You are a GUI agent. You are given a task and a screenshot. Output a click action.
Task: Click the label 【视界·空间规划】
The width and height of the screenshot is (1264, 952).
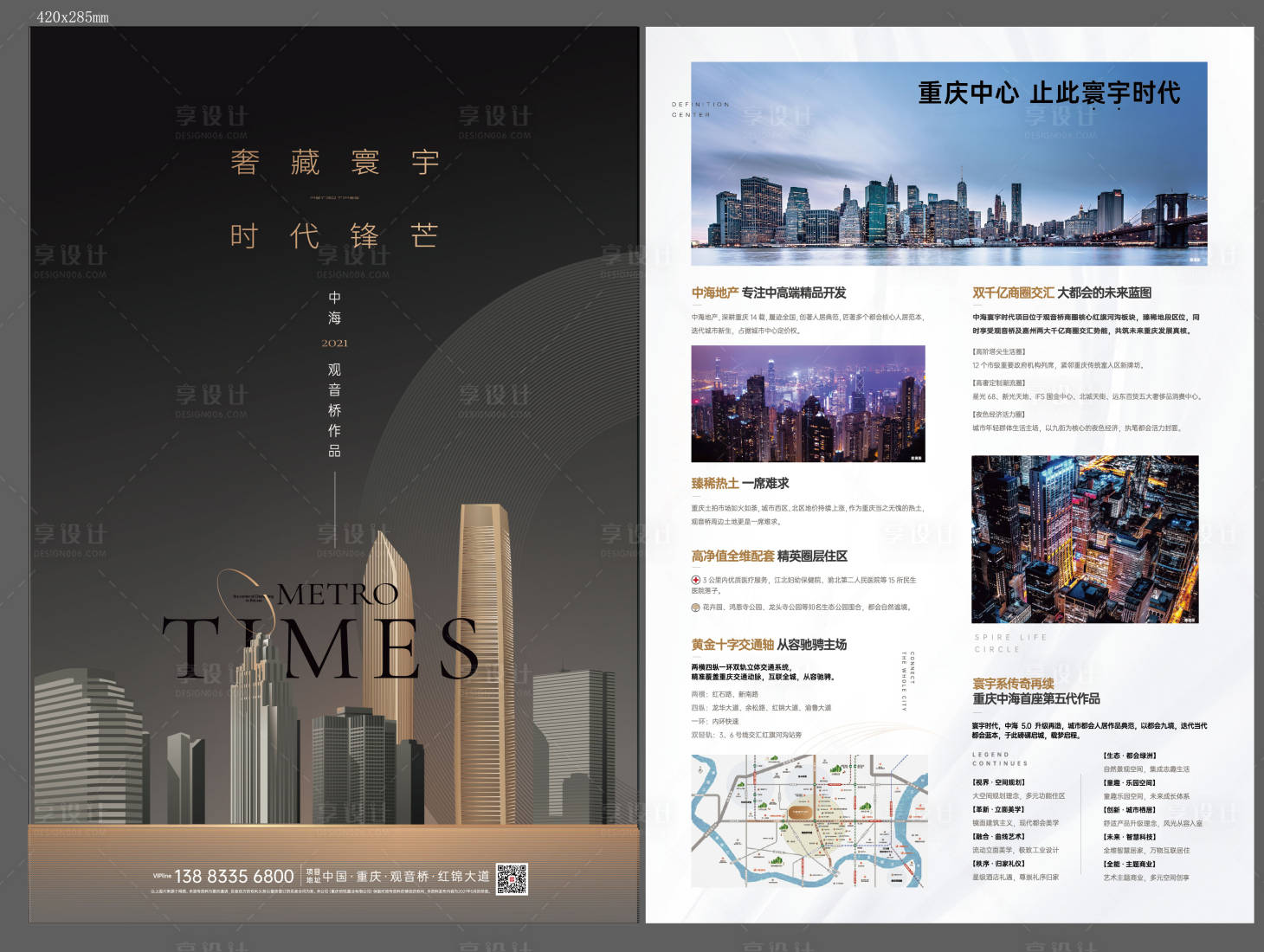point(999,782)
